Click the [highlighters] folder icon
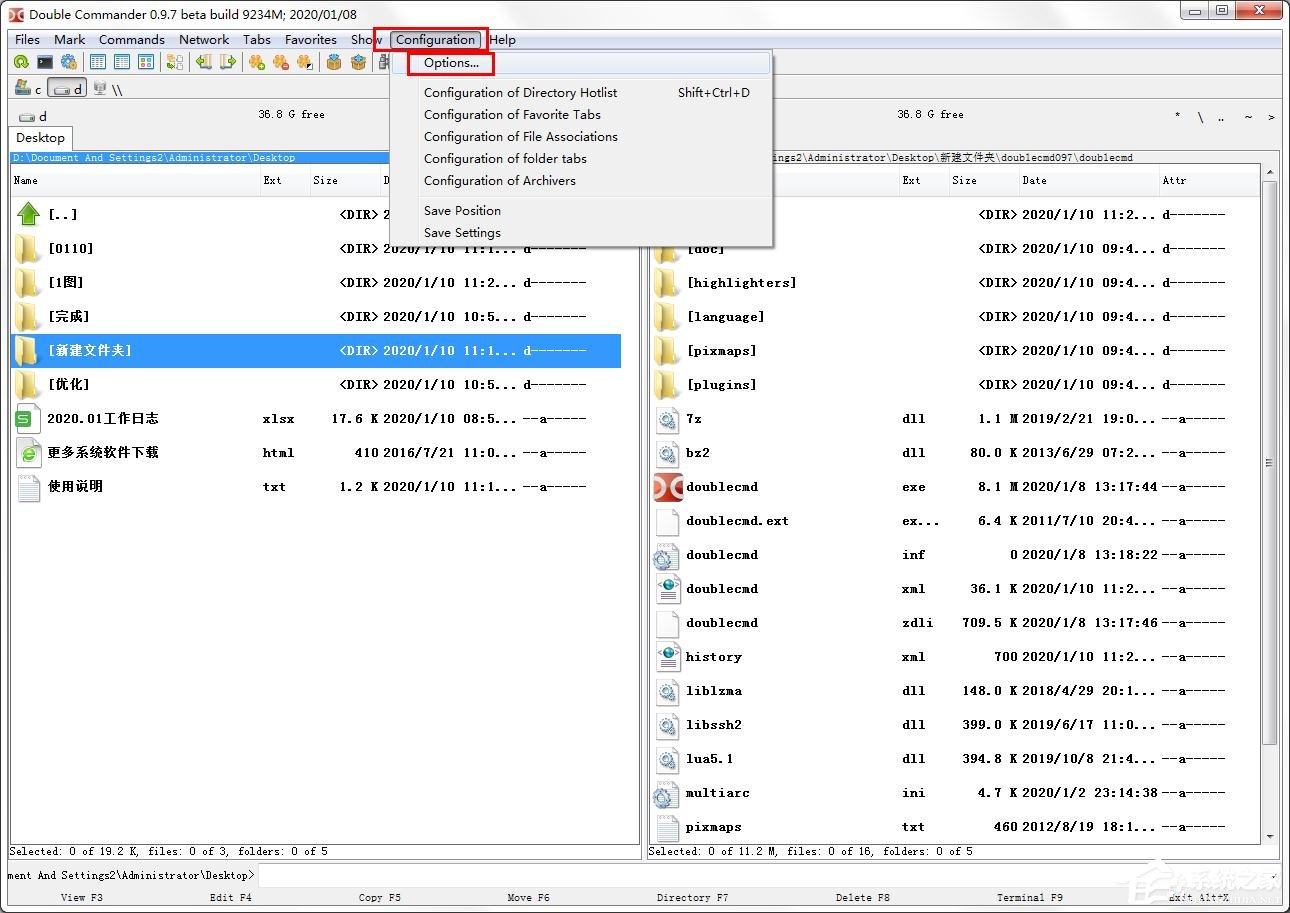Image resolution: width=1290 pixels, height=913 pixels. [667, 283]
